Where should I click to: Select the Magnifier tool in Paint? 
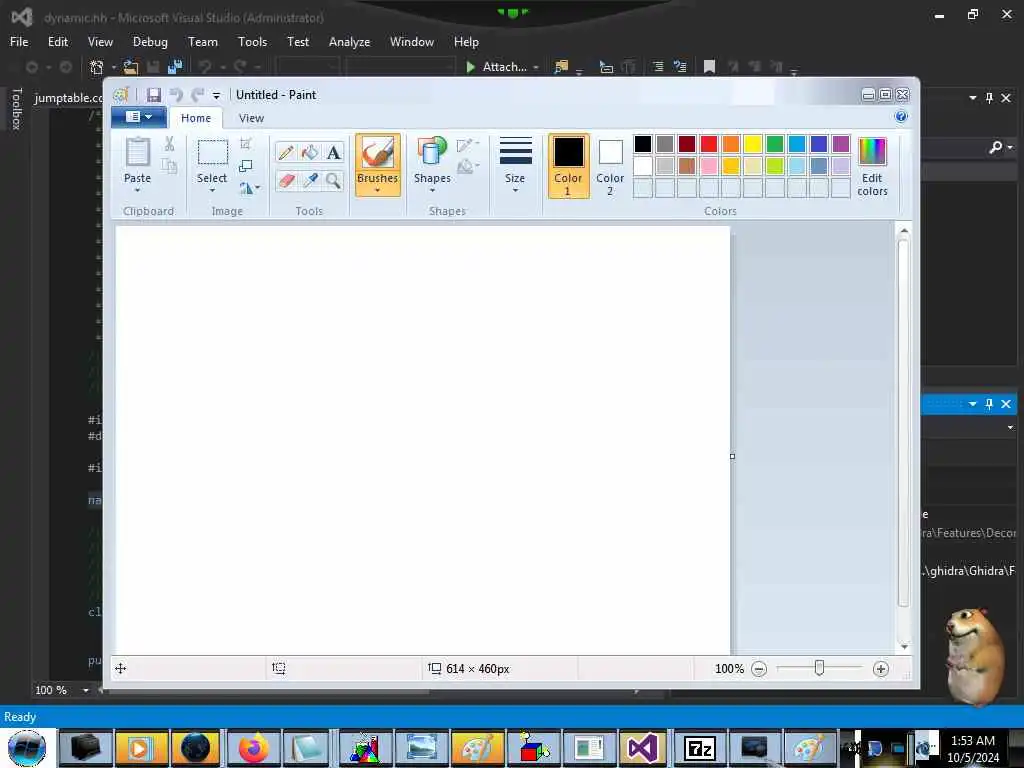coord(334,180)
